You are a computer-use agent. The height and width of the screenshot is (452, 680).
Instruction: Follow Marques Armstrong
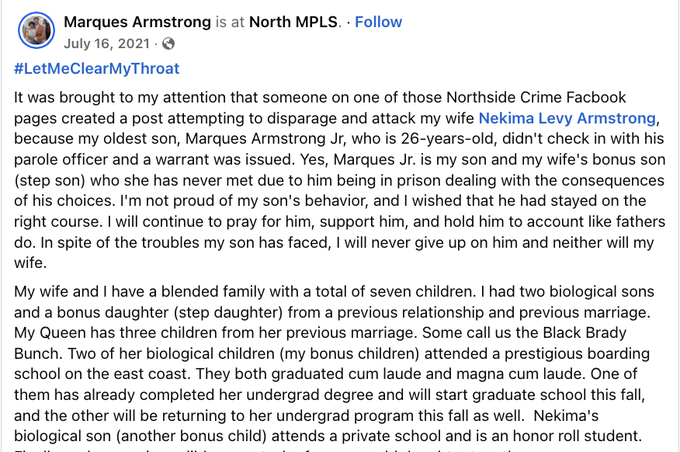[378, 21]
